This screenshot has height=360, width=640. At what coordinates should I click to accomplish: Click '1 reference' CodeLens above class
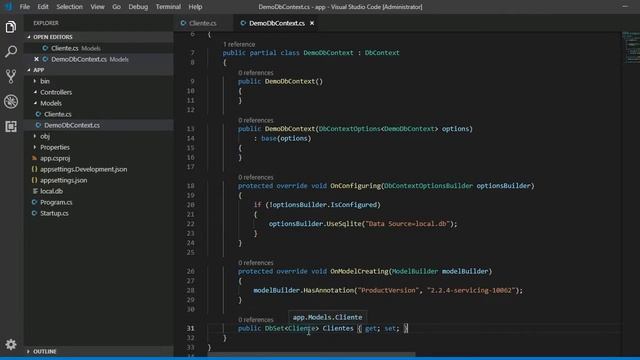tap(239, 44)
